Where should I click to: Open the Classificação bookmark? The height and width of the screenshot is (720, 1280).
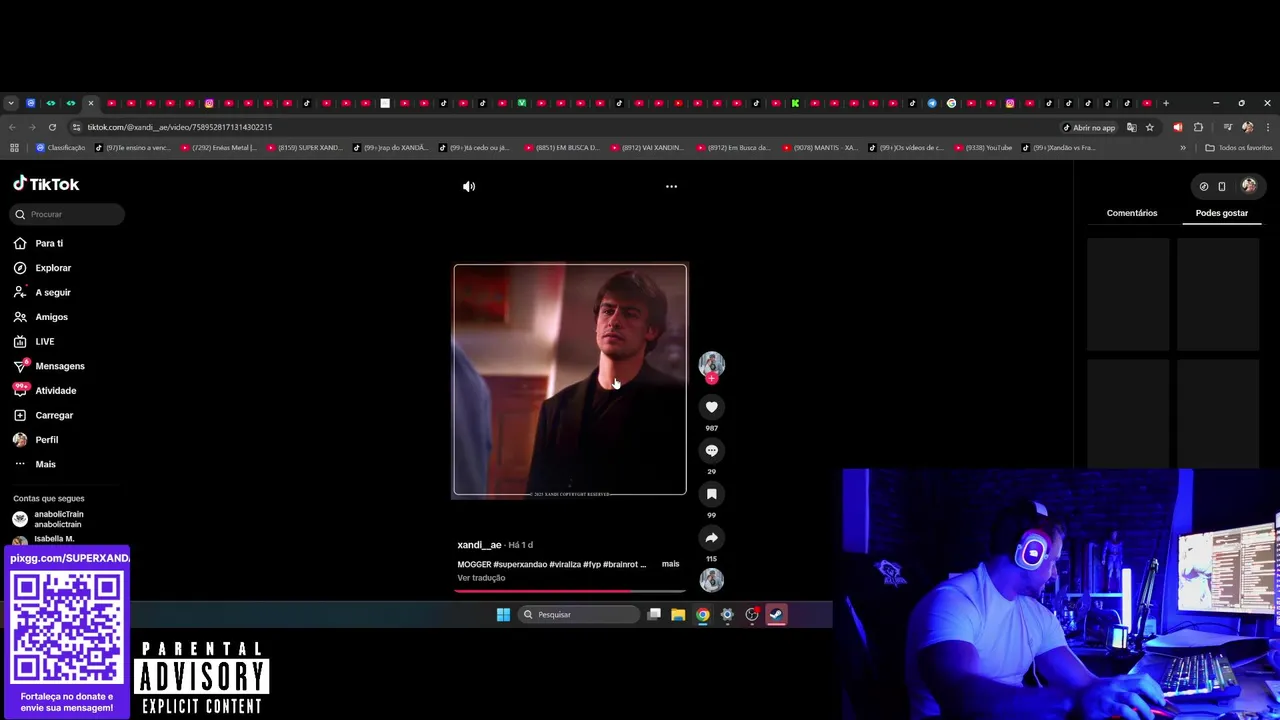coord(61,148)
